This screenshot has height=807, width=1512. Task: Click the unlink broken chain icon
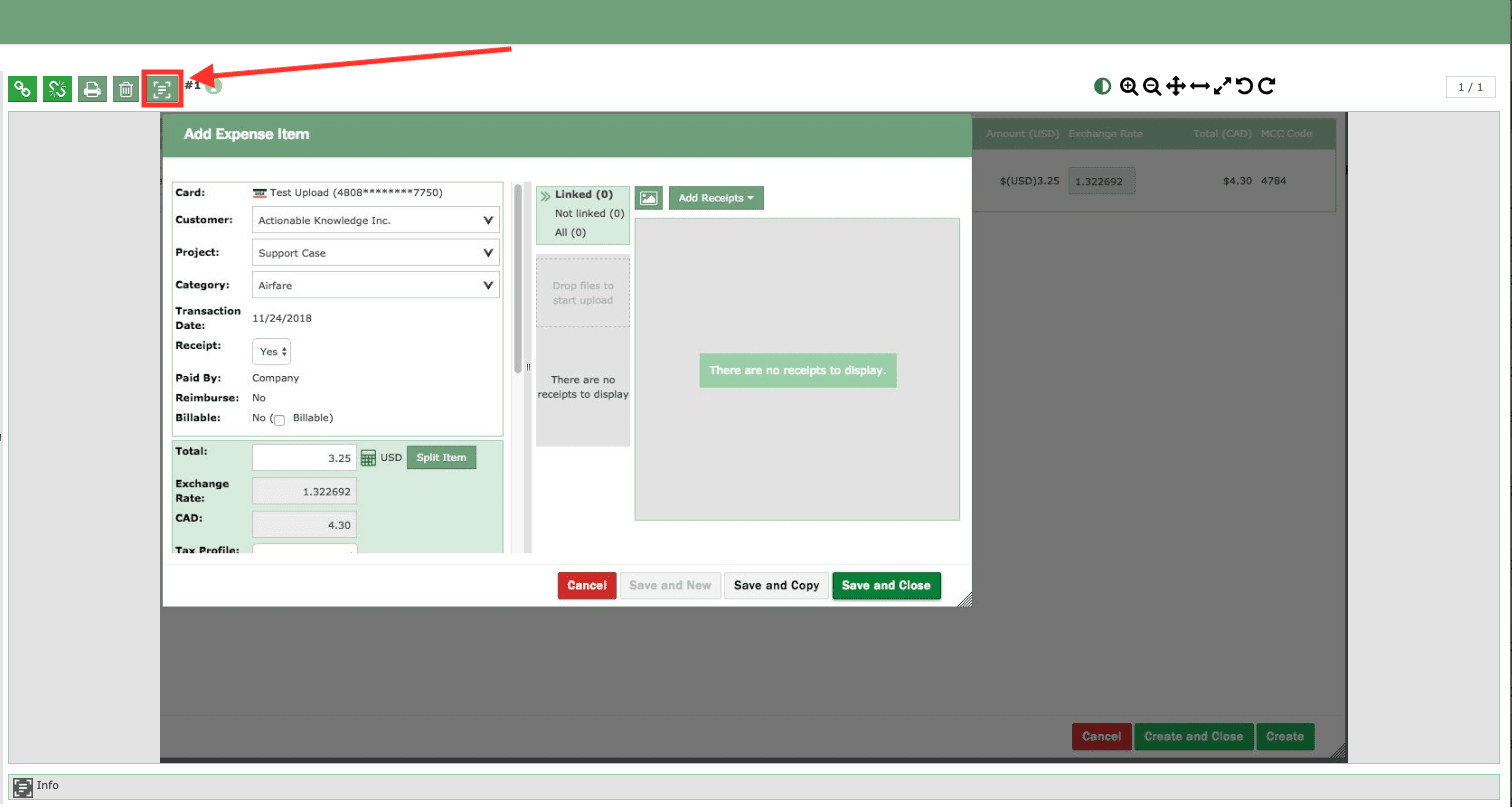pyautogui.click(x=57, y=89)
